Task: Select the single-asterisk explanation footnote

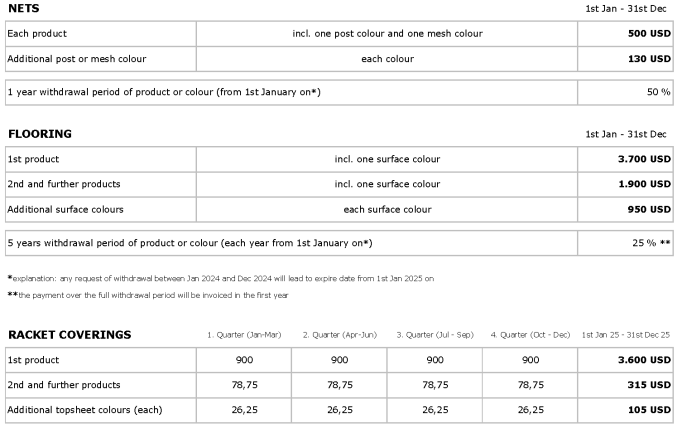Action: click(x=221, y=278)
